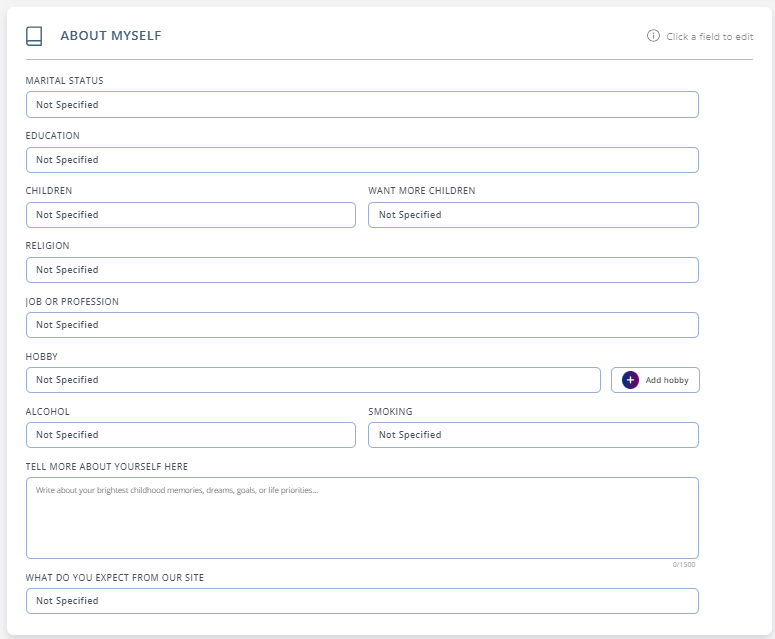Open the Alcohol preference field
Viewport: 775px width, 639px height.
point(191,435)
